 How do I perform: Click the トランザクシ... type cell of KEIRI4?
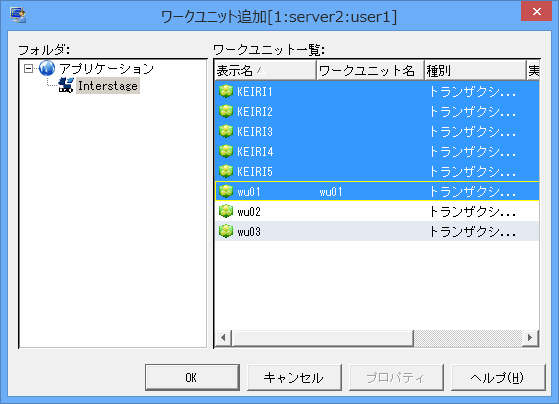coord(473,152)
